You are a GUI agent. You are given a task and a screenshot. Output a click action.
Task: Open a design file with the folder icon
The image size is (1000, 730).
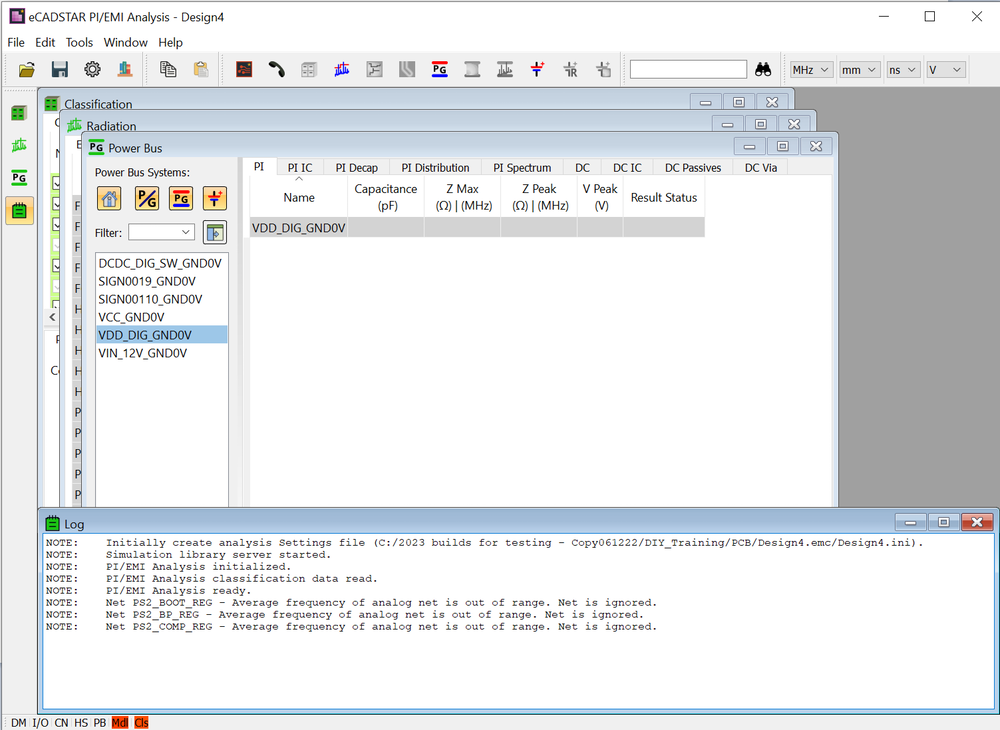pos(27,69)
